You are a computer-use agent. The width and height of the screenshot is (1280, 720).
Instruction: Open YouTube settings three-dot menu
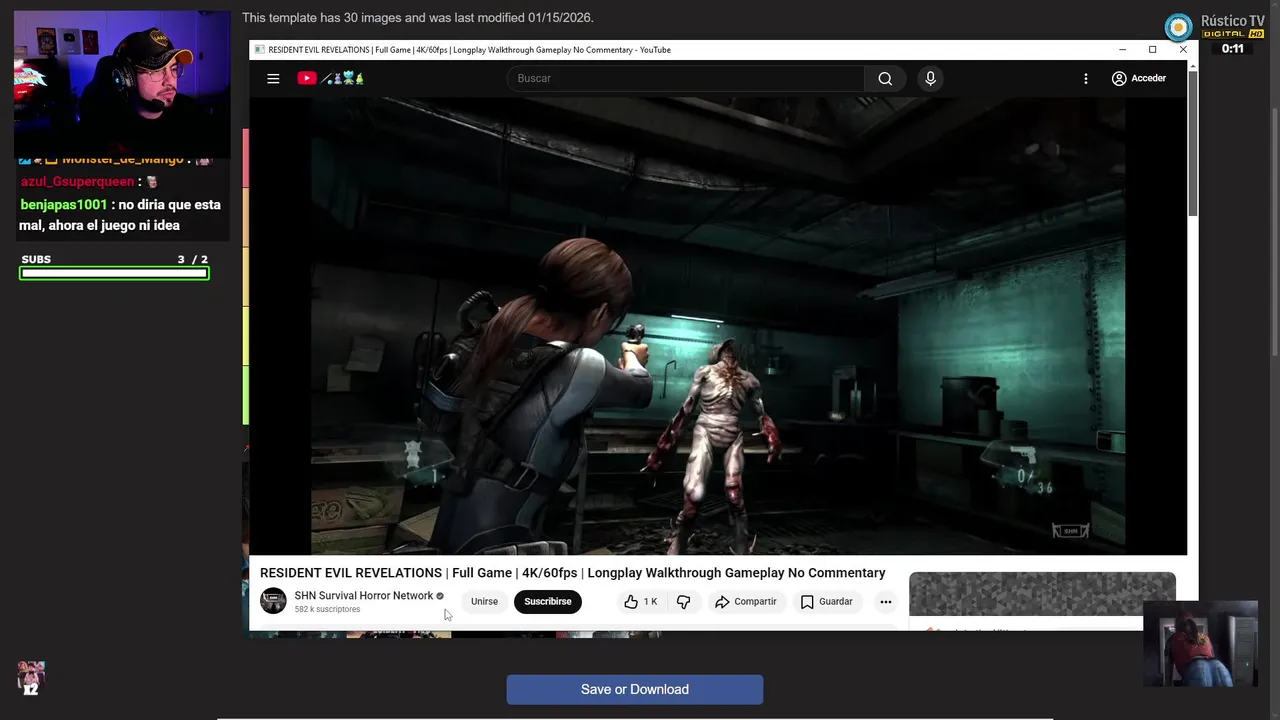click(1086, 78)
